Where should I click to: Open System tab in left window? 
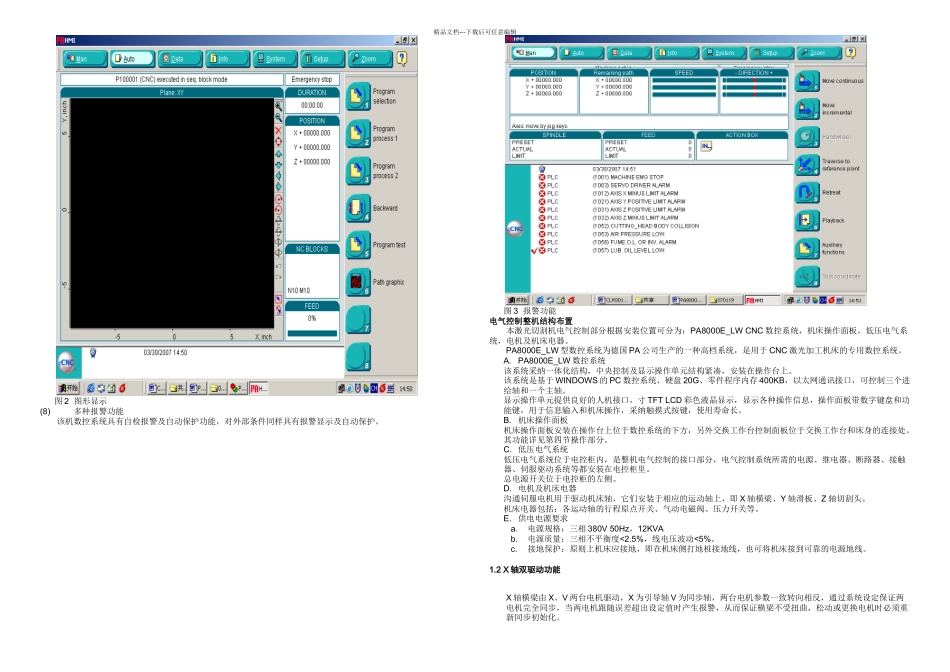coord(275,59)
